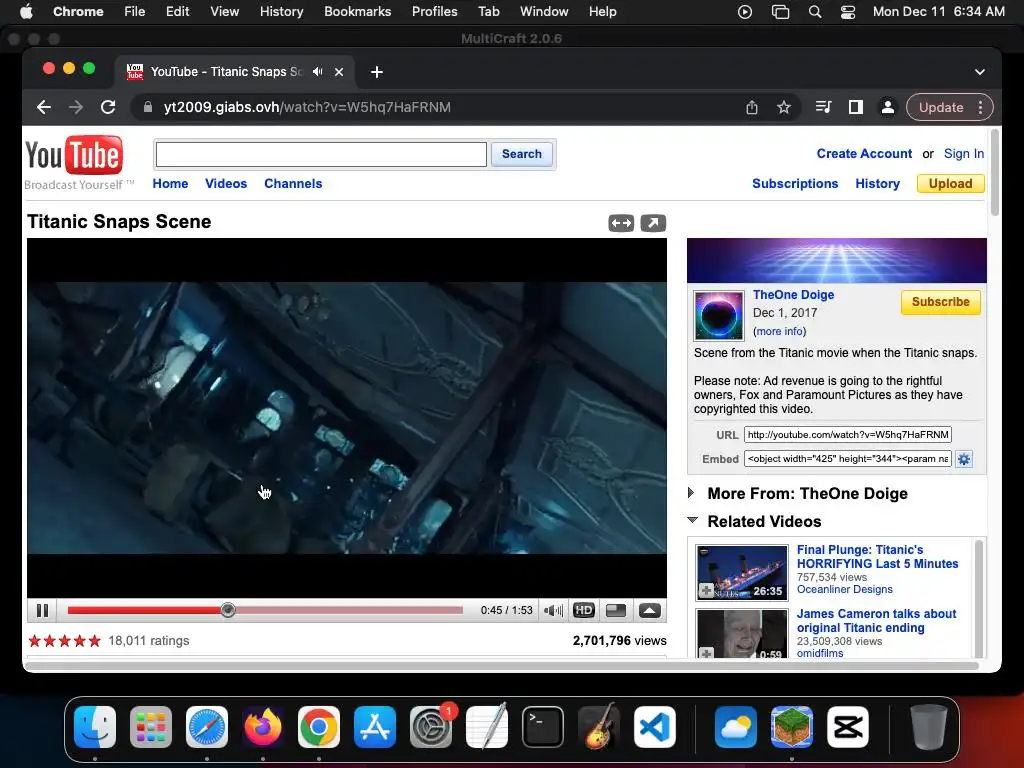The height and width of the screenshot is (768, 1024).
Task: Open TheOne Doige channel name link
Action: pyautogui.click(x=793, y=295)
